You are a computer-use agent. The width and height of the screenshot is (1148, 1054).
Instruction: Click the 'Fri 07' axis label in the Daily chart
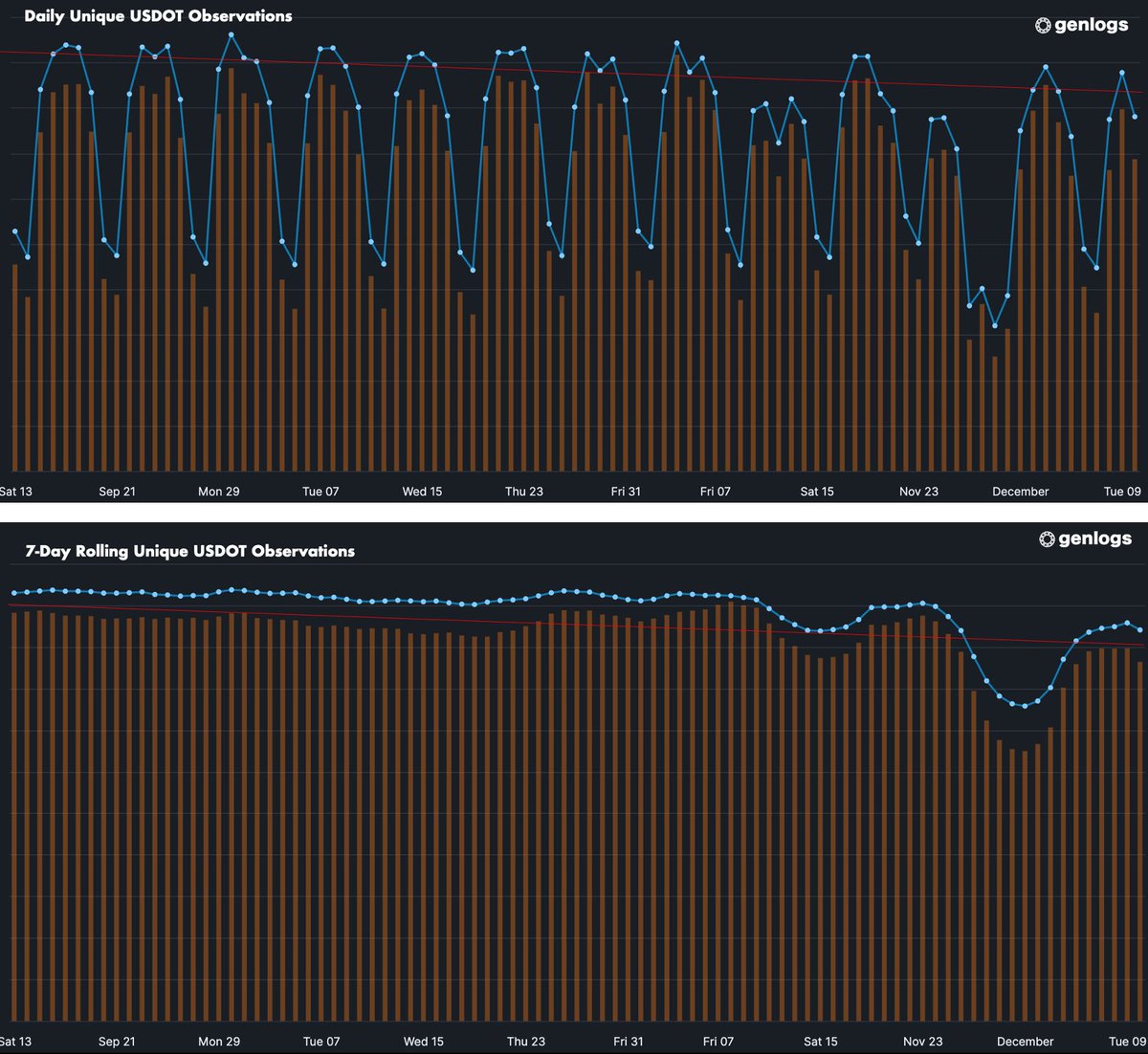715,492
